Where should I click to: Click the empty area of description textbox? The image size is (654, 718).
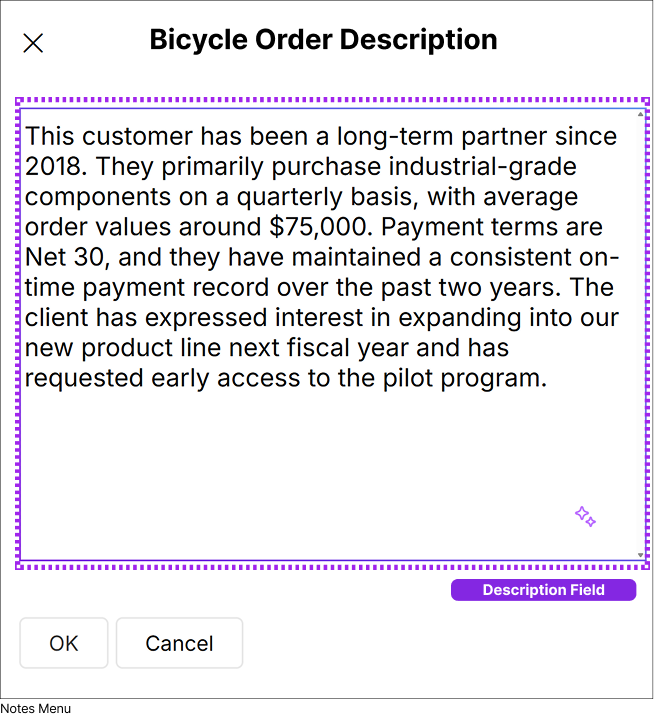click(x=300, y=470)
